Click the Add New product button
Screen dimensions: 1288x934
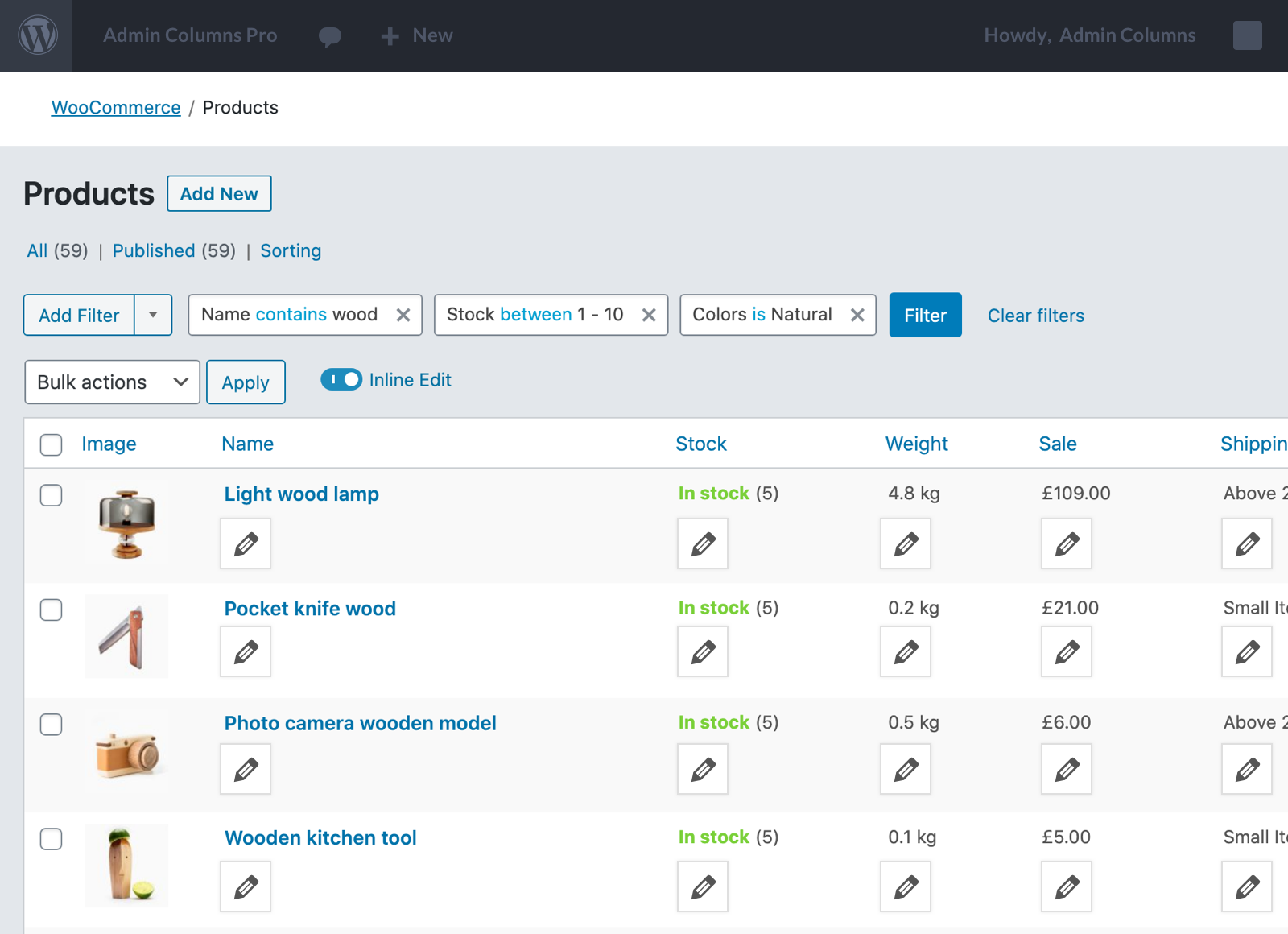(x=219, y=193)
